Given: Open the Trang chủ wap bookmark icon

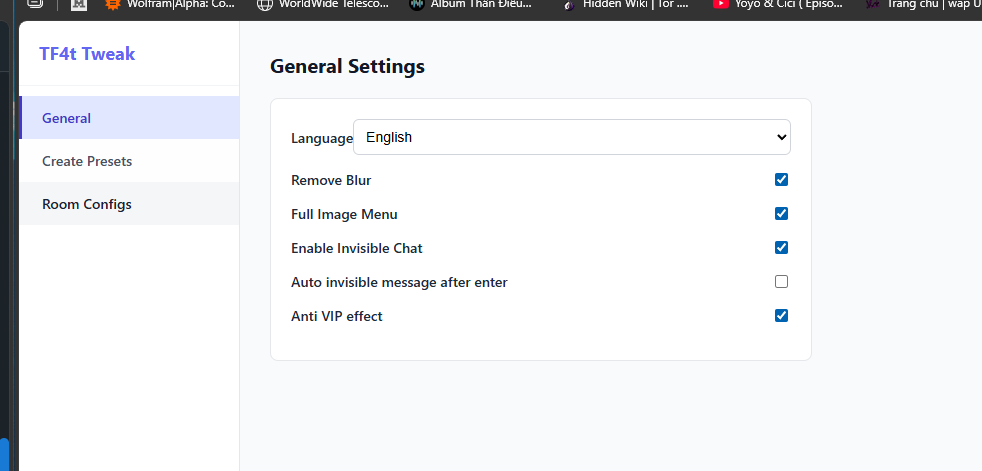Looking at the screenshot, I should click(872, 4).
